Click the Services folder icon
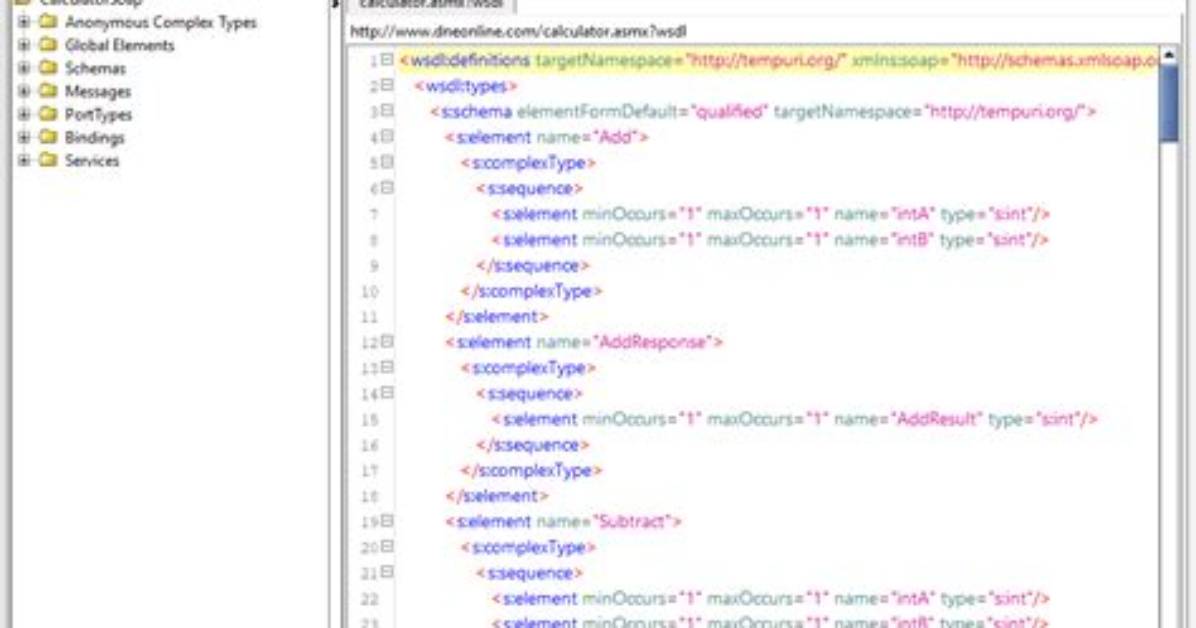 coord(48,160)
